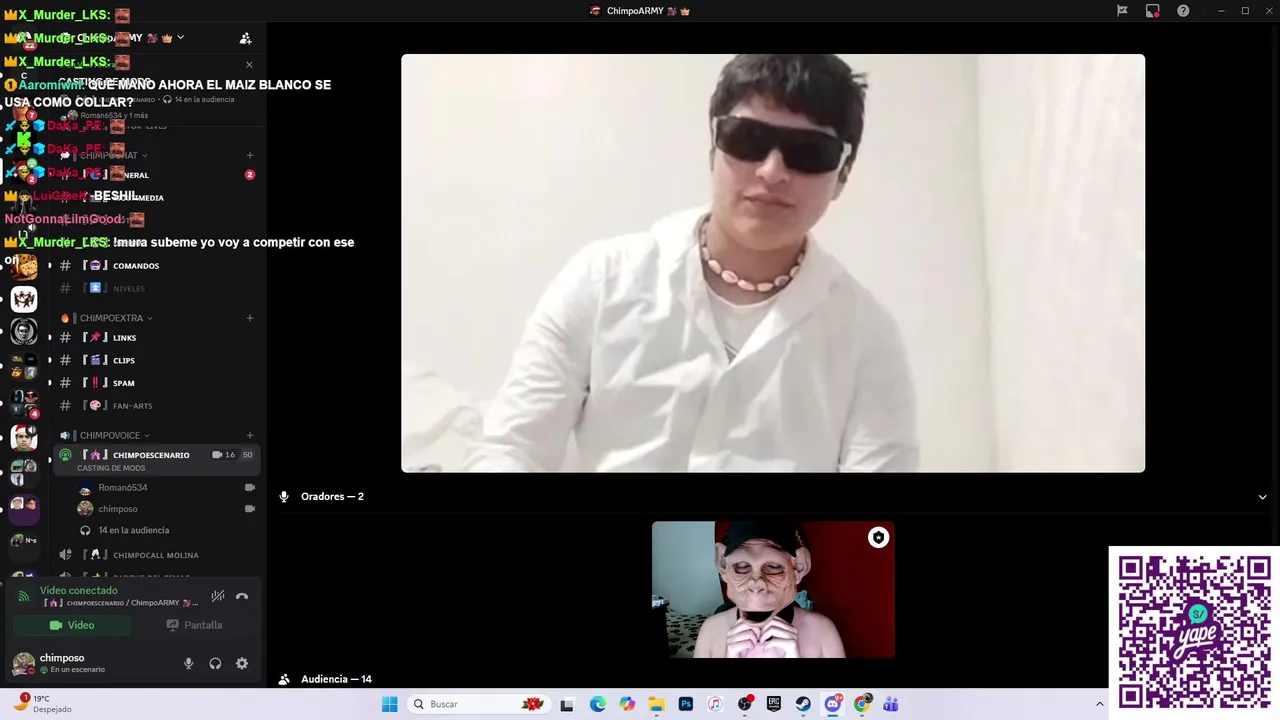This screenshot has width=1280, height=720.
Task: Select user Roman6534 in the stage list
Action: tap(122, 488)
